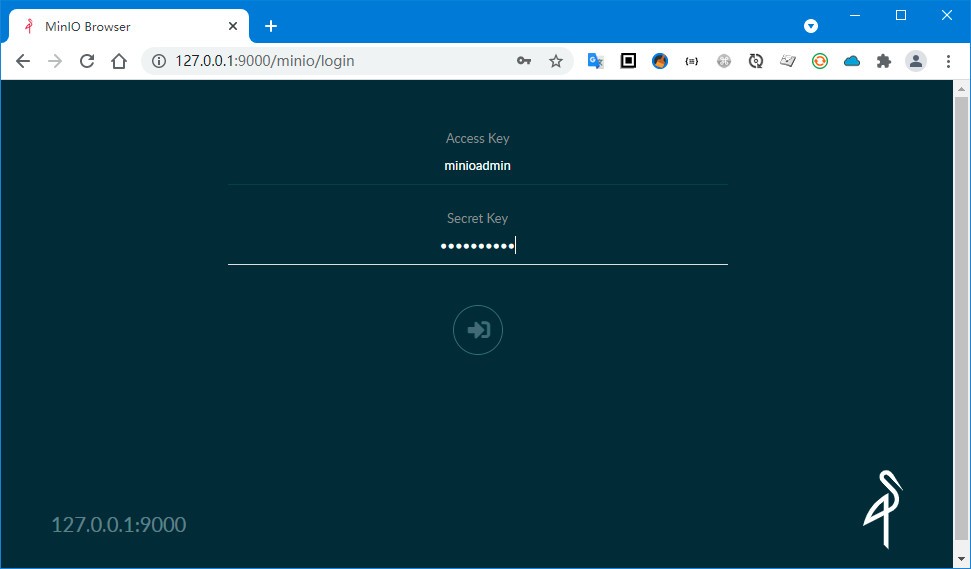Open Chrome's three-dot menu
The height and width of the screenshot is (569, 971).
click(948, 61)
